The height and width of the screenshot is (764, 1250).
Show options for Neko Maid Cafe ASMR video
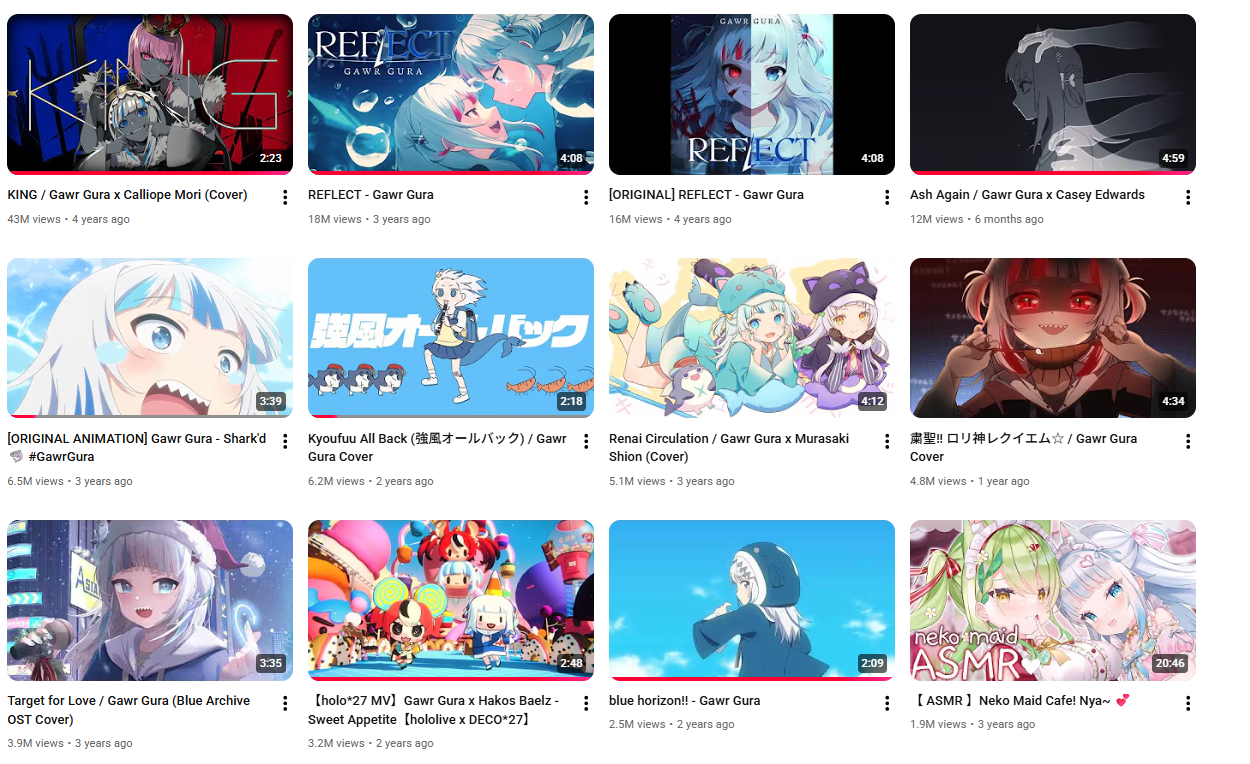[x=1188, y=703]
